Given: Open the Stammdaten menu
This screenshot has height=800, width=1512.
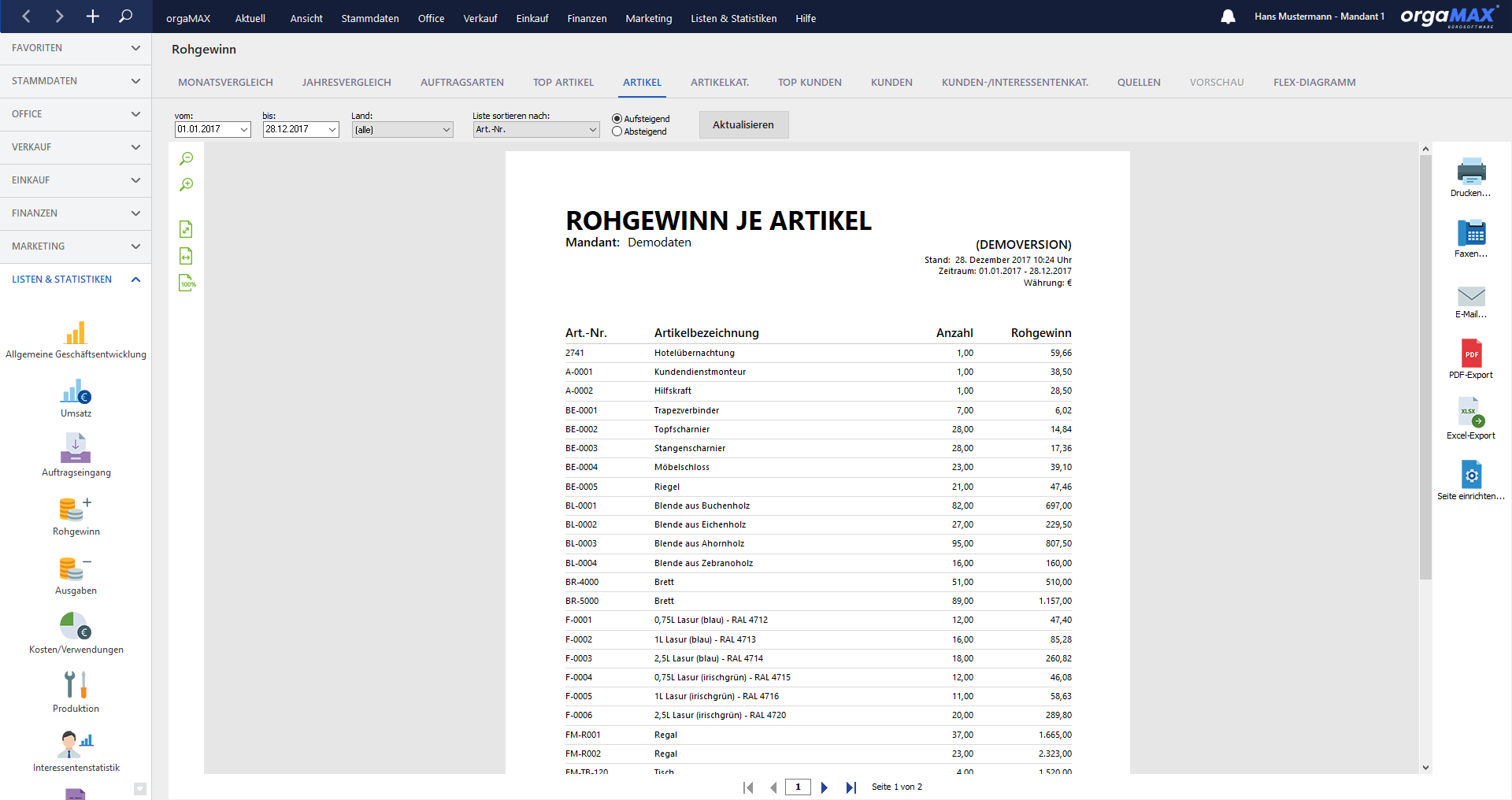Looking at the screenshot, I should pos(370,18).
